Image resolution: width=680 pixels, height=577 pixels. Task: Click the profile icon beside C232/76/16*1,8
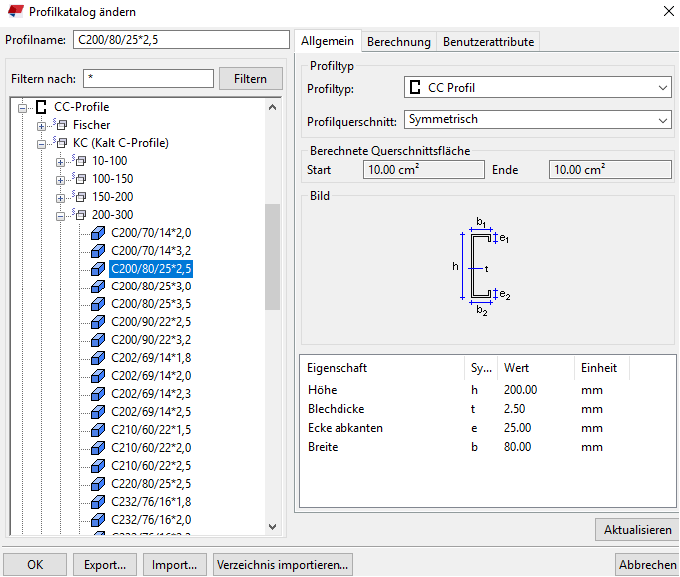click(x=98, y=502)
